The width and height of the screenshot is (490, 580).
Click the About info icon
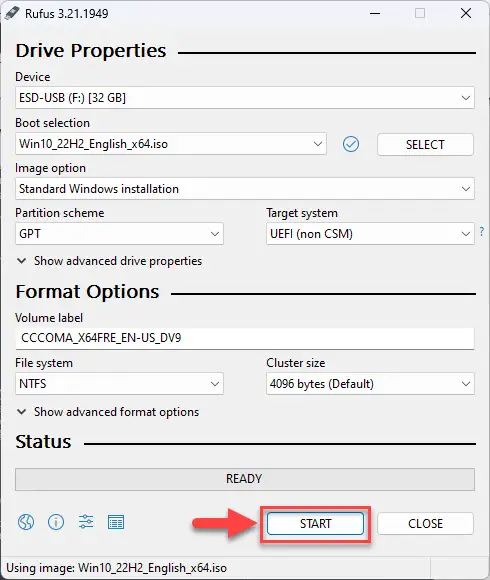tap(56, 522)
